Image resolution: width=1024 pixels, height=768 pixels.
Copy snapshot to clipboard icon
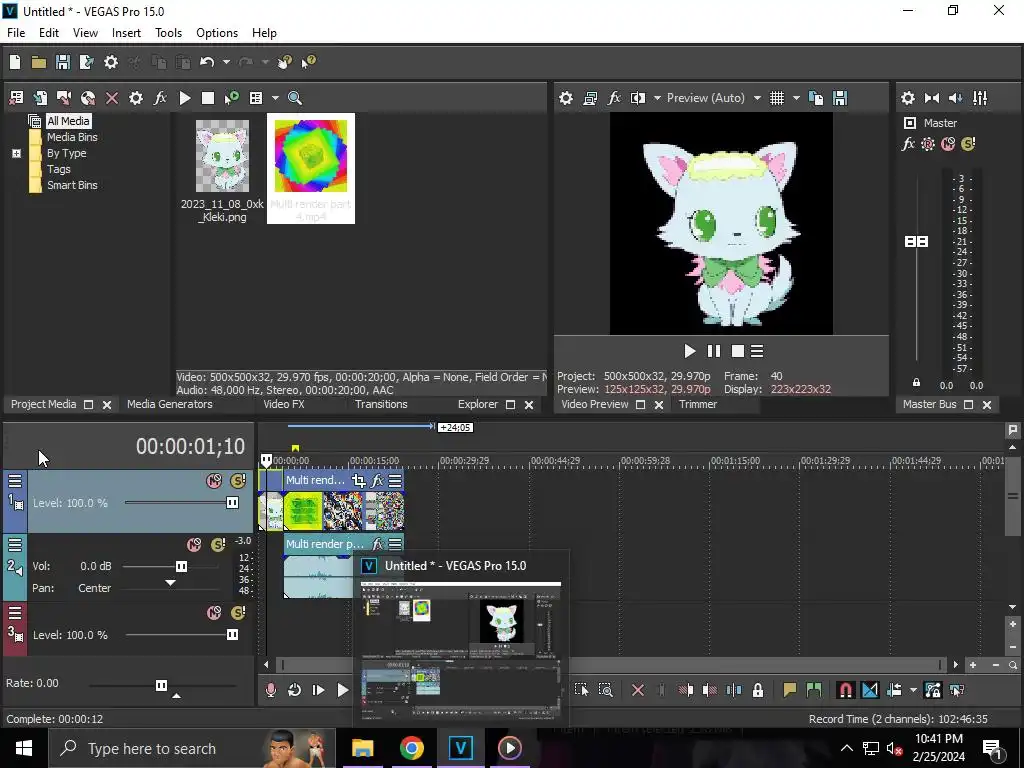(816, 98)
